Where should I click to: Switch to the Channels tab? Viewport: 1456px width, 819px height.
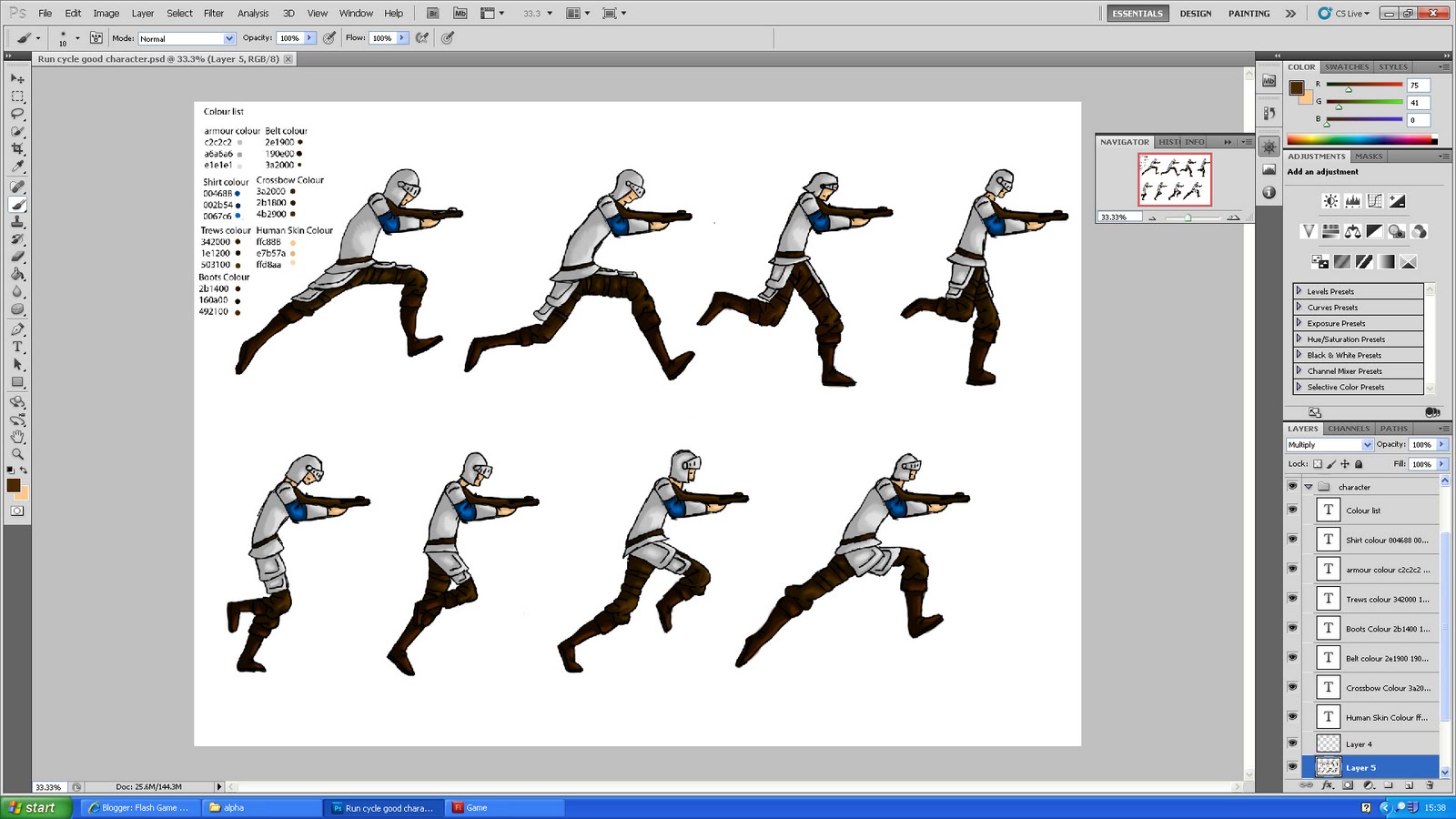pyautogui.click(x=1349, y=428)
